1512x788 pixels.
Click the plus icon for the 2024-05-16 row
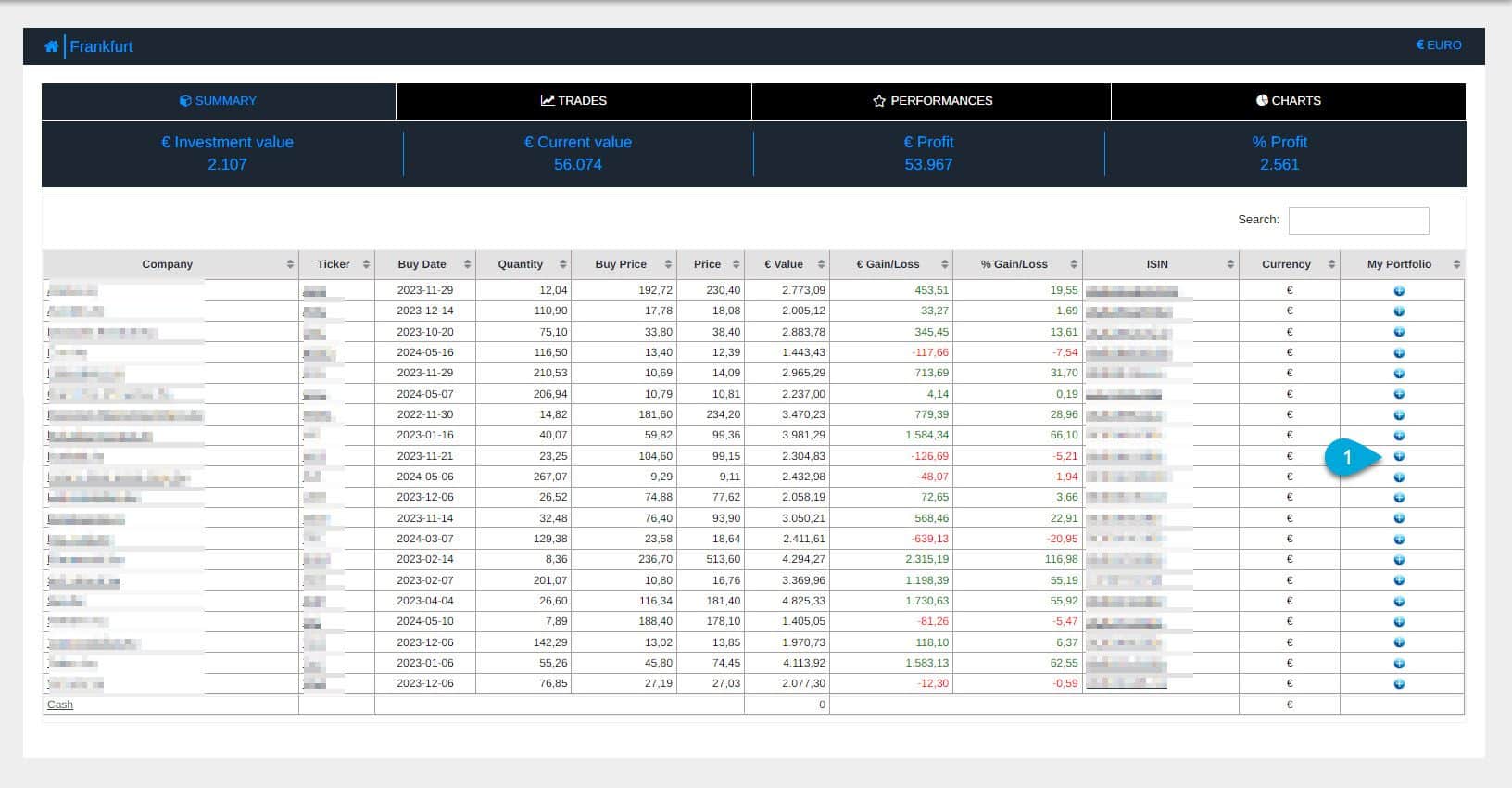(x=1399, y=353)
